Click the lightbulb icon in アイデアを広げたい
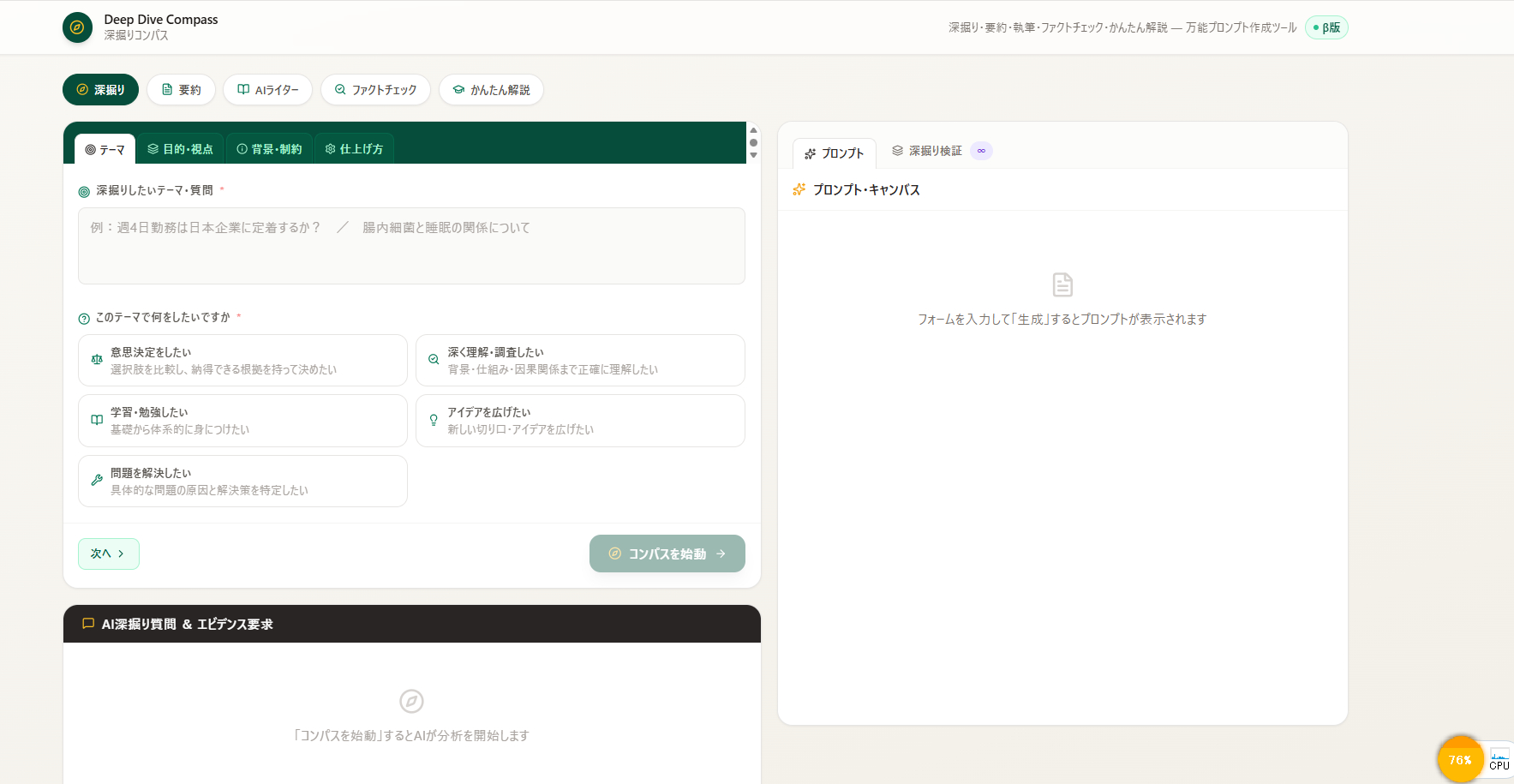 (x=434, y=420)
